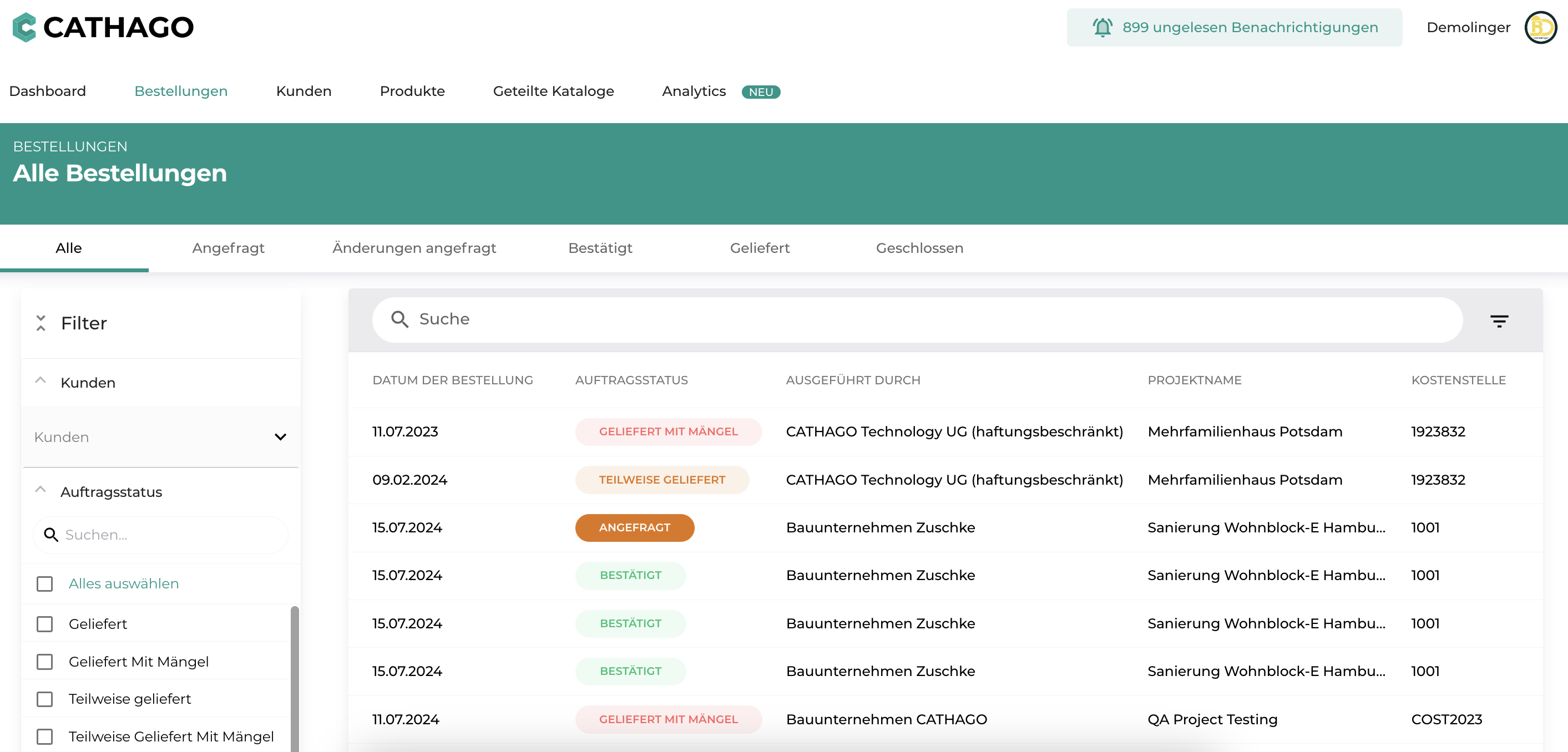Click the AUFTRAGSSTATUS column header
Viewport: 1568px width, 752px height.
(x=631, y=380)
